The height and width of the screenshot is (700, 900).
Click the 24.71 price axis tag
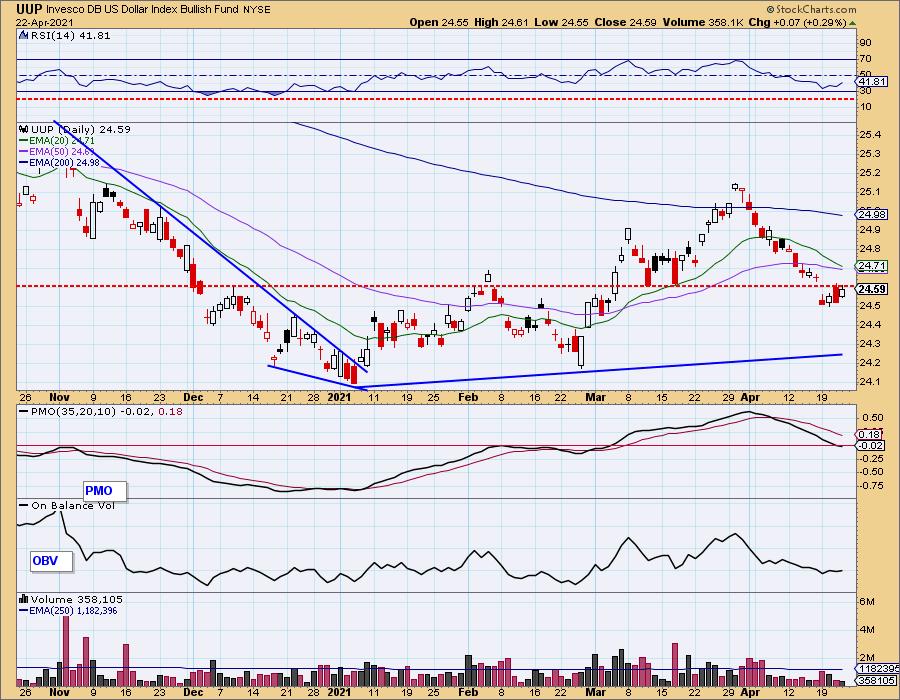pos(872,266)
